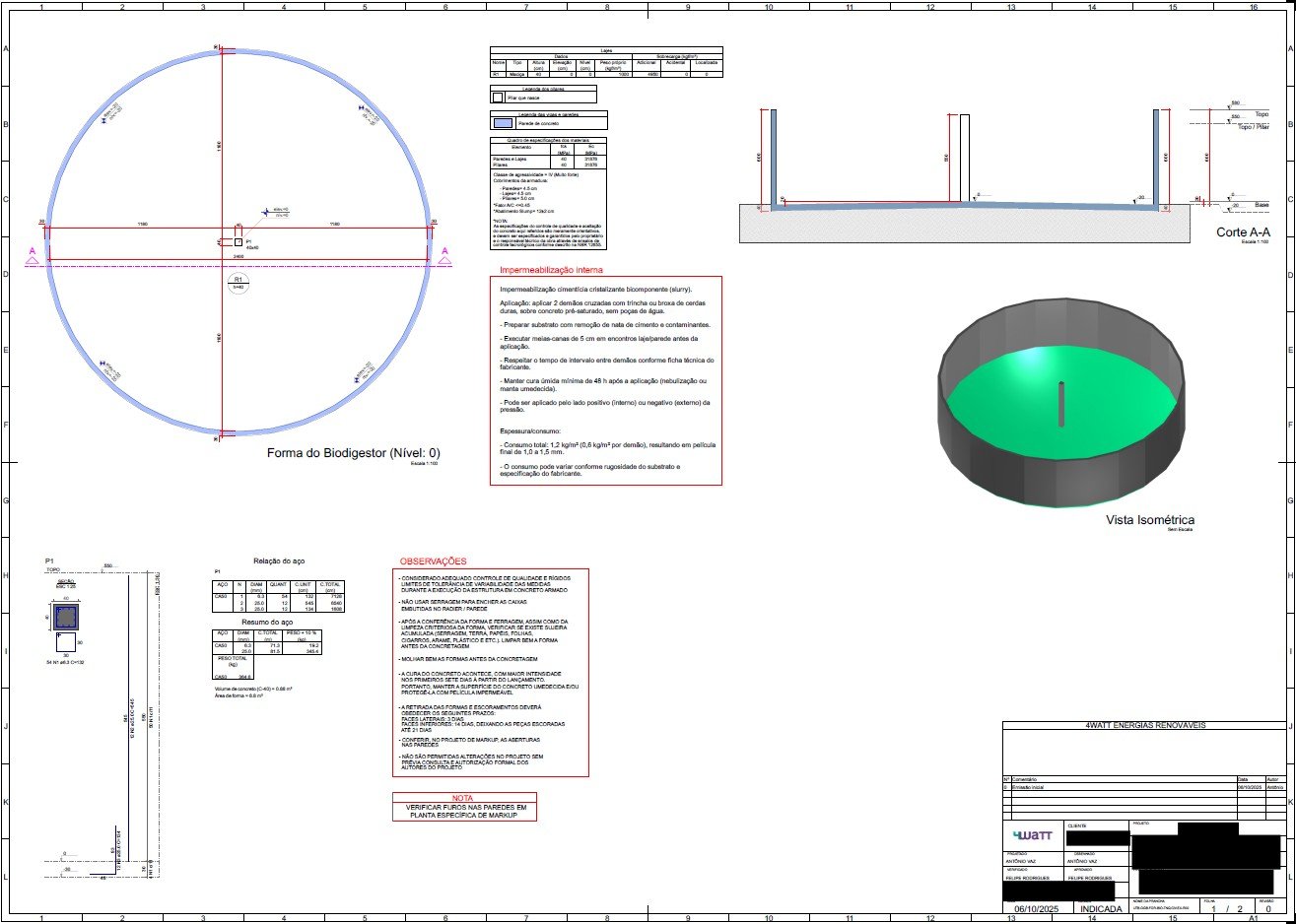This screenshot has width=1296, height=924.
Task: Click 'Legenda das vigas e paredes' header
Action: pyautogui.click(x=549, y=114)
